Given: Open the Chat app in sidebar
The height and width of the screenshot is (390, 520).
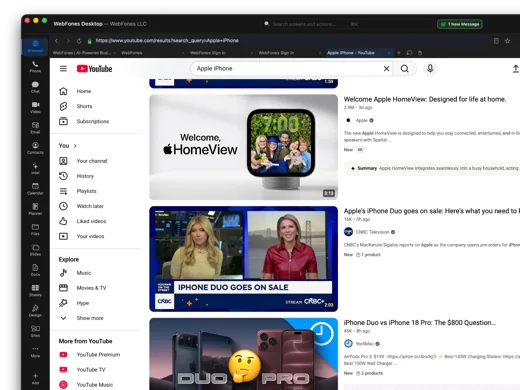Looking at the screenshot, I should pyautogui.click(x=35, y=87).
